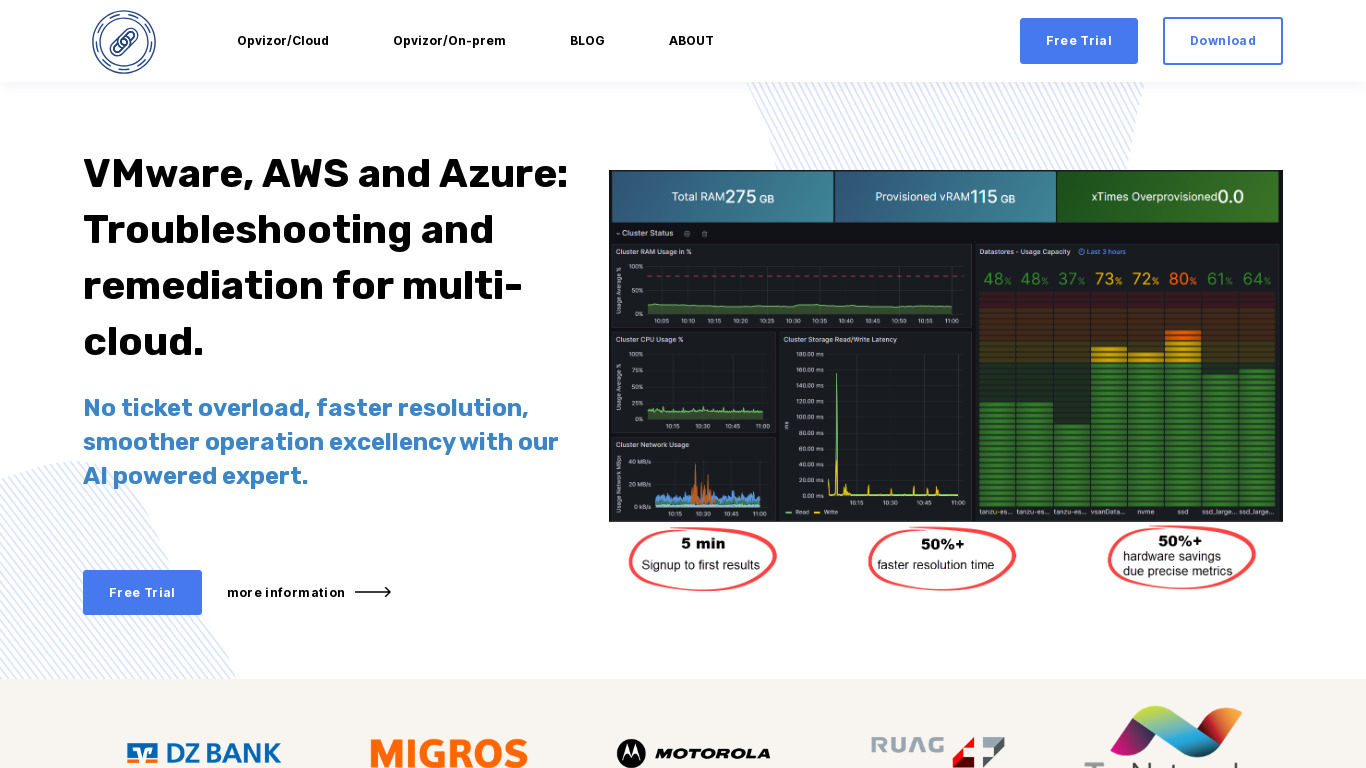
Task: Open the ABOUT menu item
Action: (x=691, y=41)
